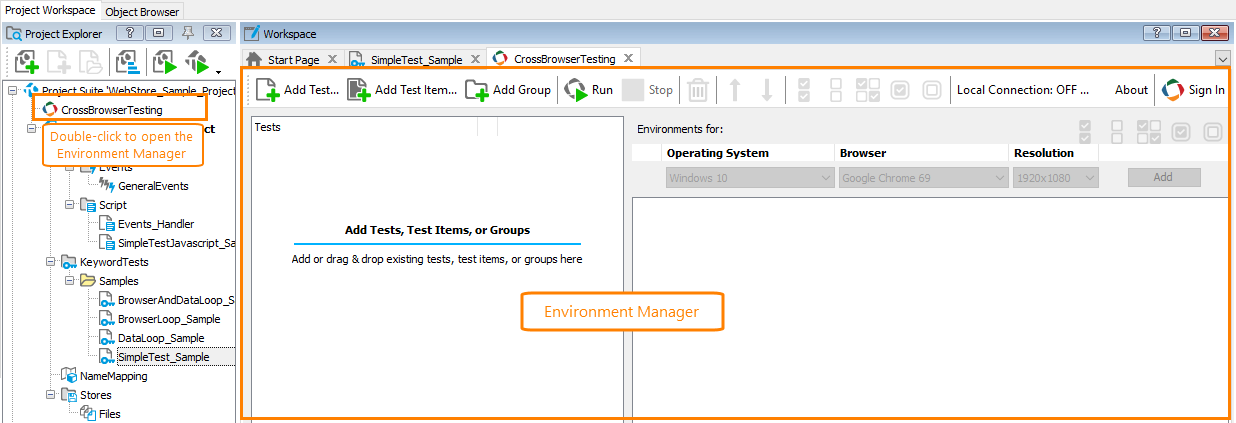Collapse the Samples folder node
Screen dimensions: 1236x423
pos(70,281)
